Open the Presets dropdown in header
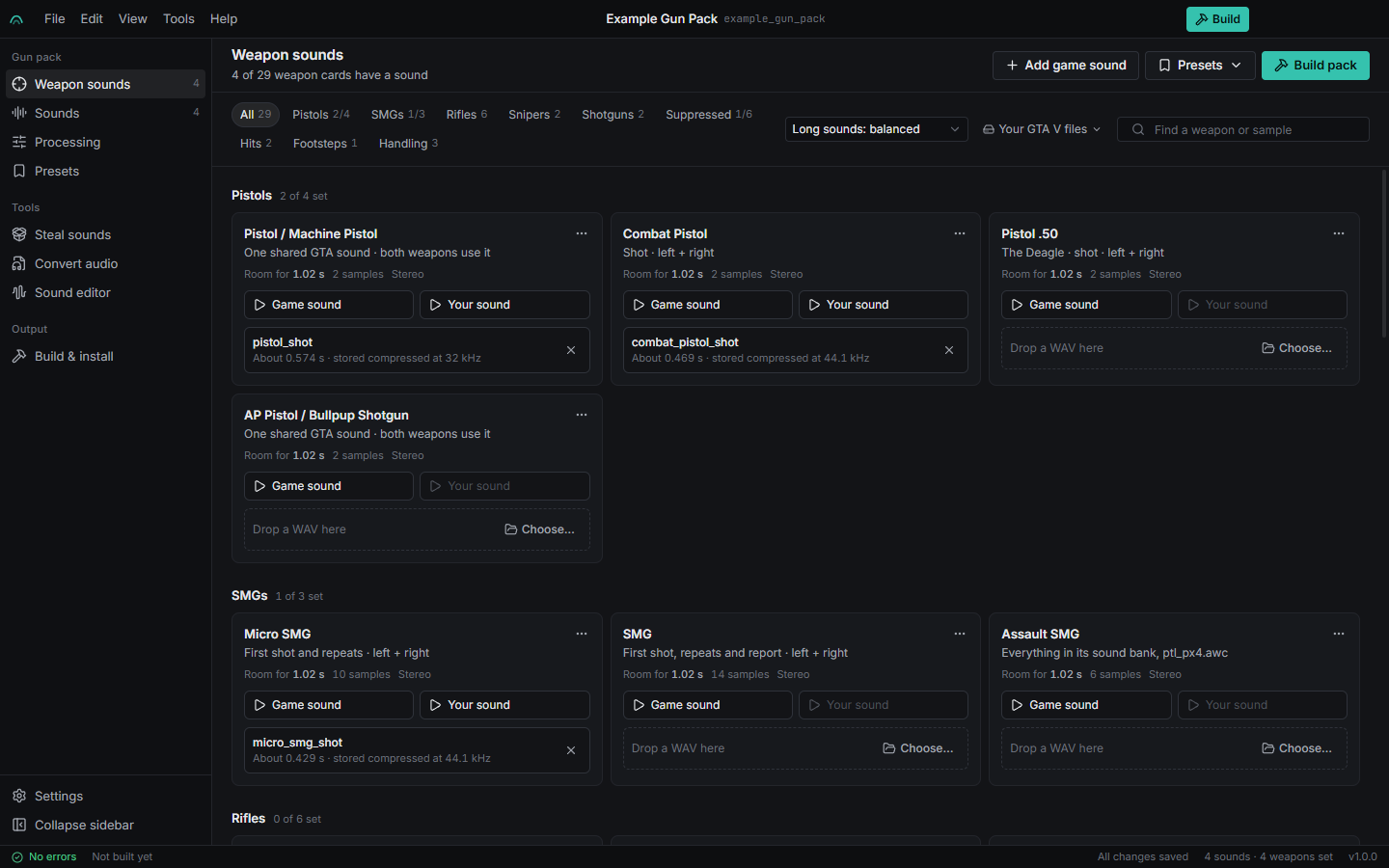The height and width of the screenshot is (868, 1389). (x=1200, y=66)
